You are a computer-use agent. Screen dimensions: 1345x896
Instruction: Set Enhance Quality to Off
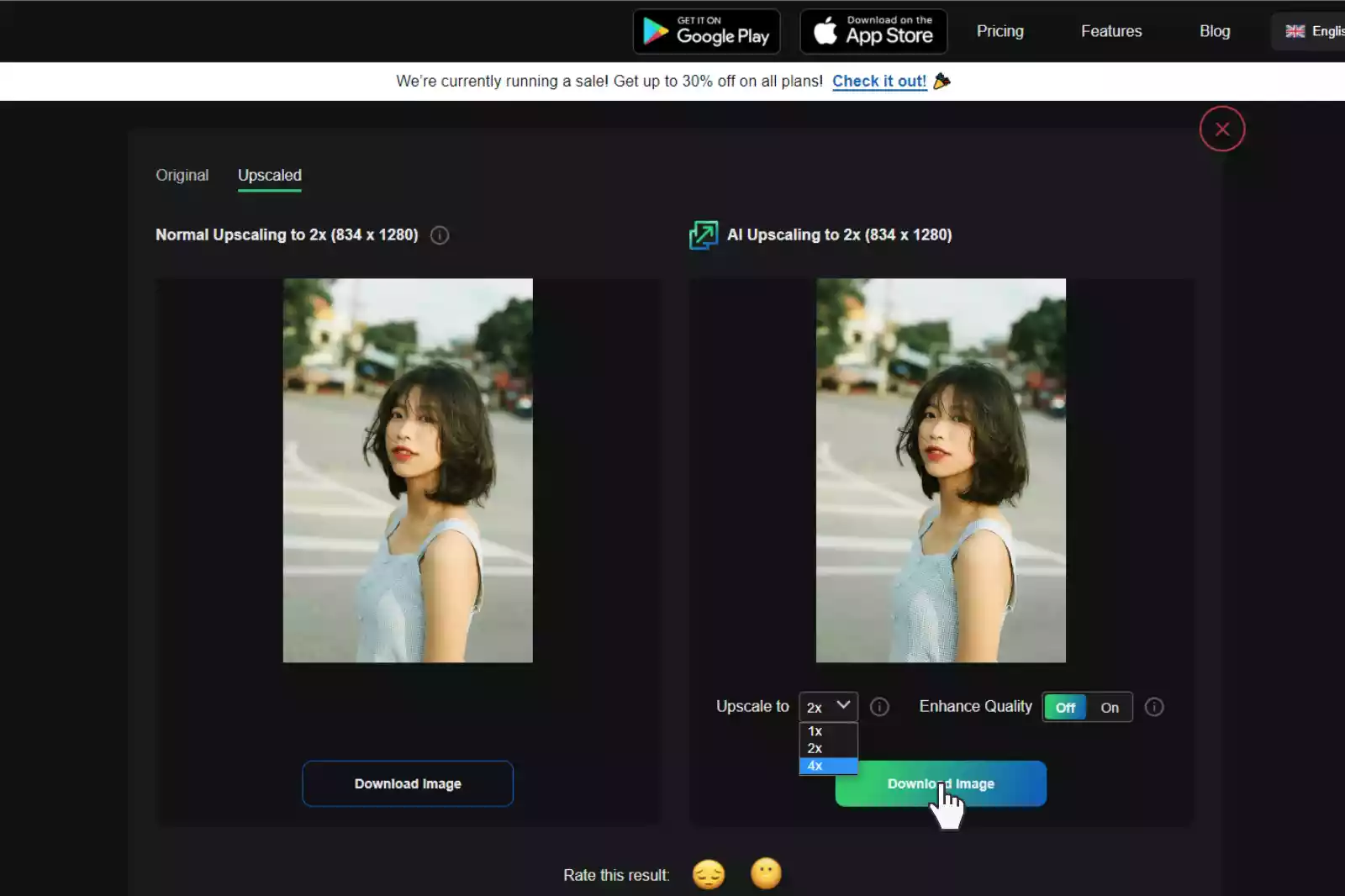1065,708
